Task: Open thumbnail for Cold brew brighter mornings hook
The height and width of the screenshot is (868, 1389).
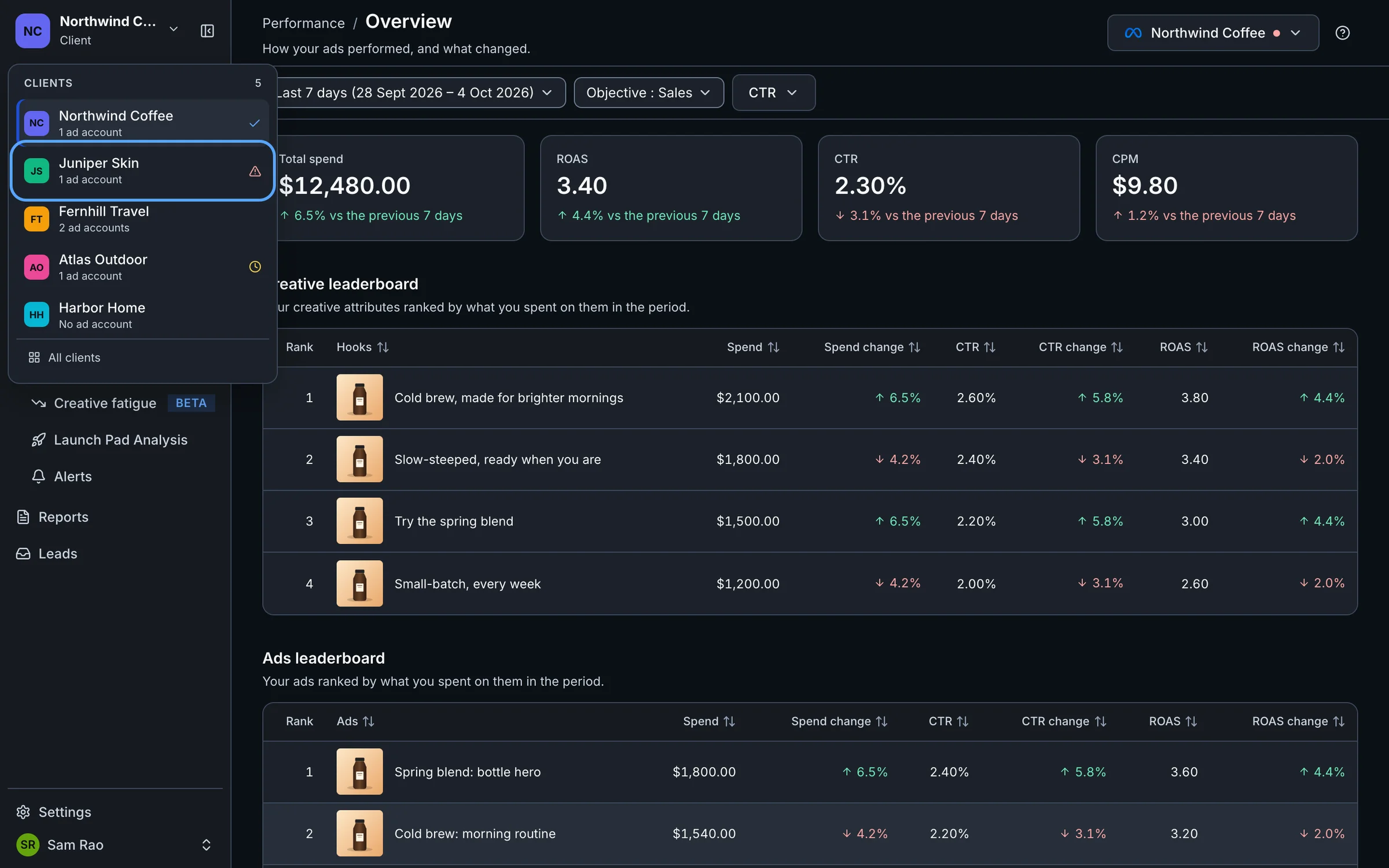Action: [x=359, y=398]
